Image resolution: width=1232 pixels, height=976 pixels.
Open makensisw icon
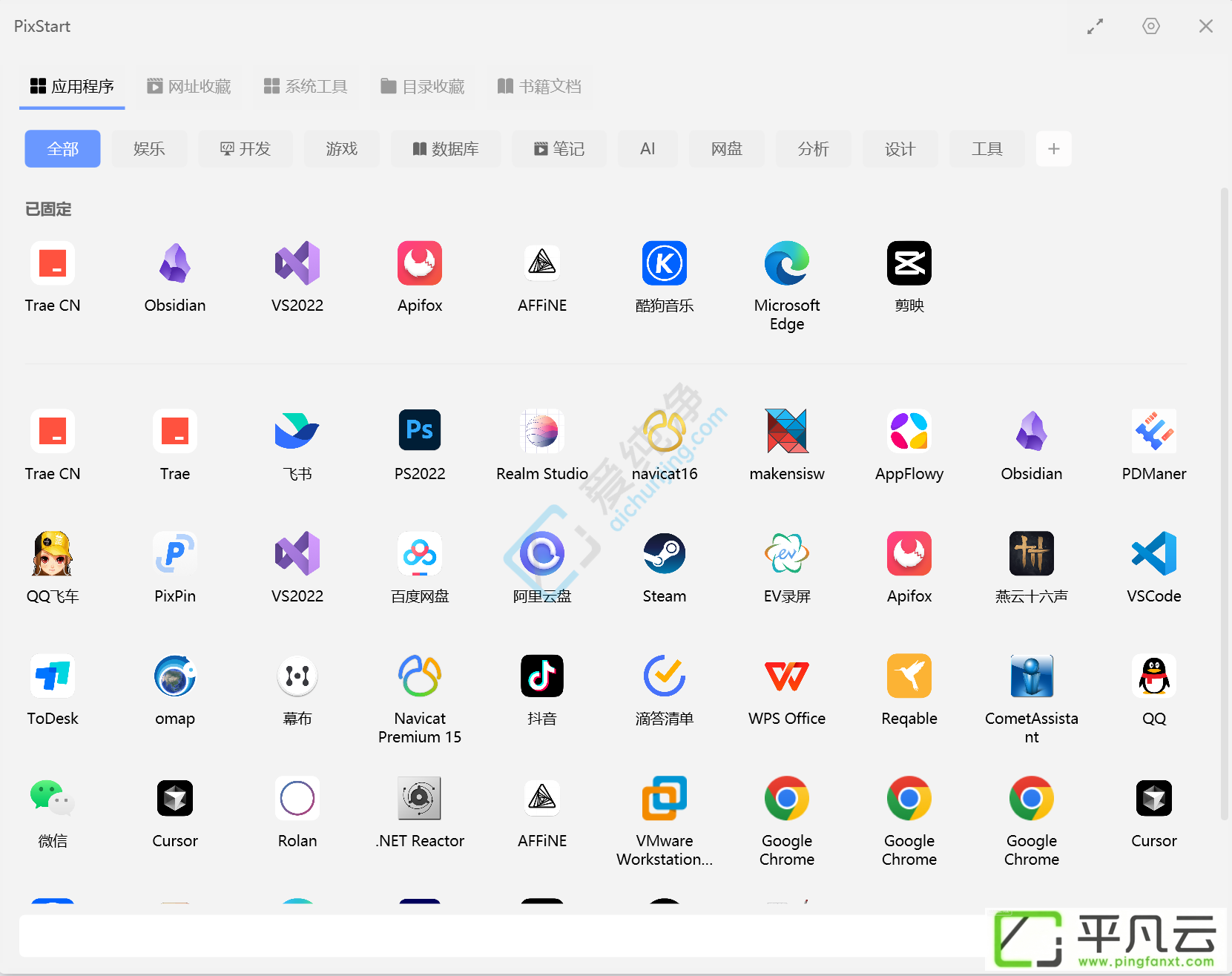(x=787, y=431)
